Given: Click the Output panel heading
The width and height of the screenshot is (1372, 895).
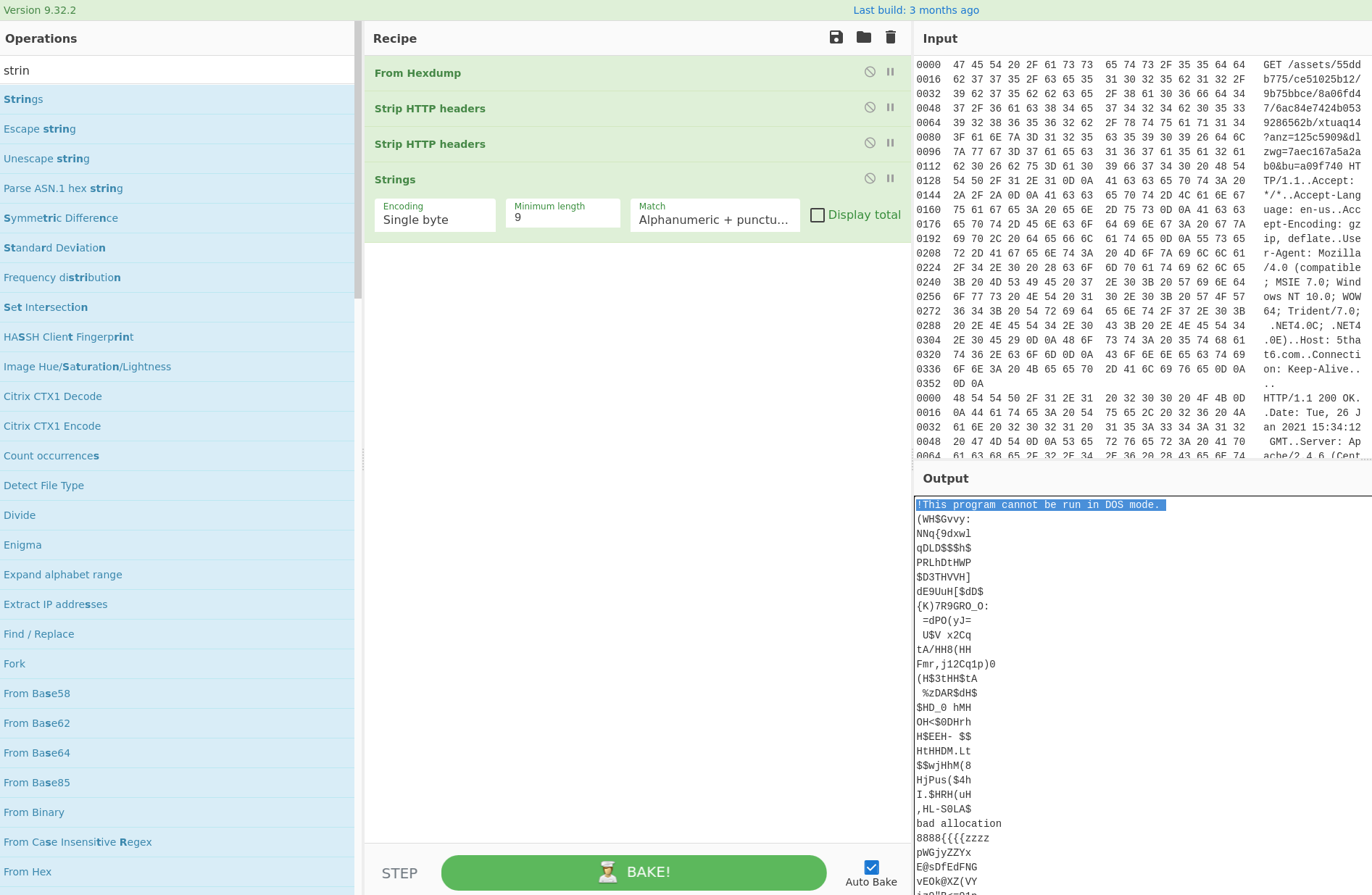Looking at the screenshot, I should (945, 478).
